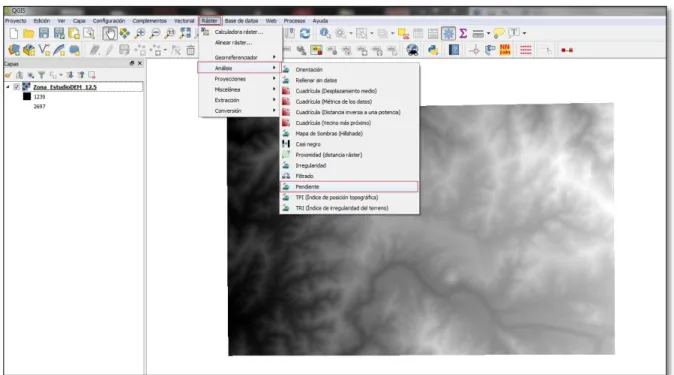Select Zona_EstudioDEM_12.5 layer name
674x375 pixels.
click(x=65, y=87)
